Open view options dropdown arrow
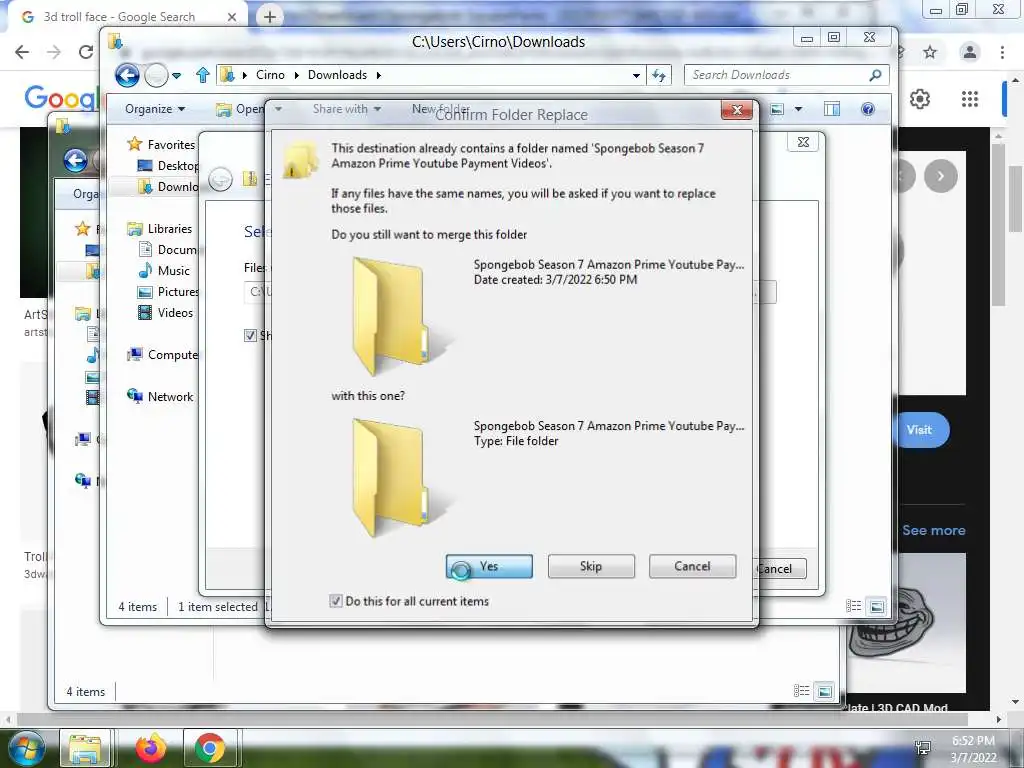This screenshot has height=768, width=1024. [x=798, y=109]
